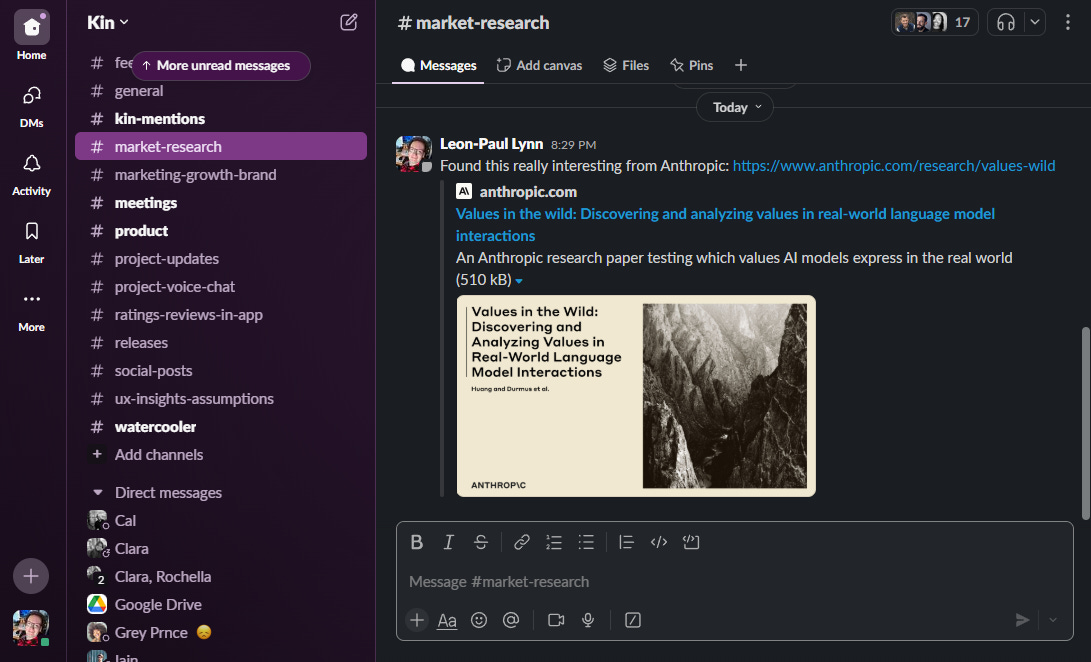This screenshot has width=1091, height=662.
Task: Open the kin-mentions channel
Action: click(221, 119)
